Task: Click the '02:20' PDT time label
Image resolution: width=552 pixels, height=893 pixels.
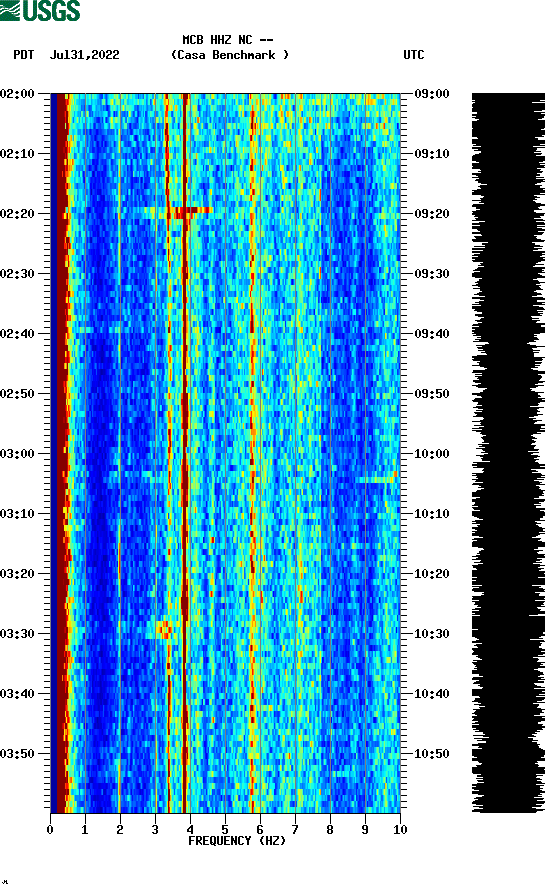Action: 18,214
